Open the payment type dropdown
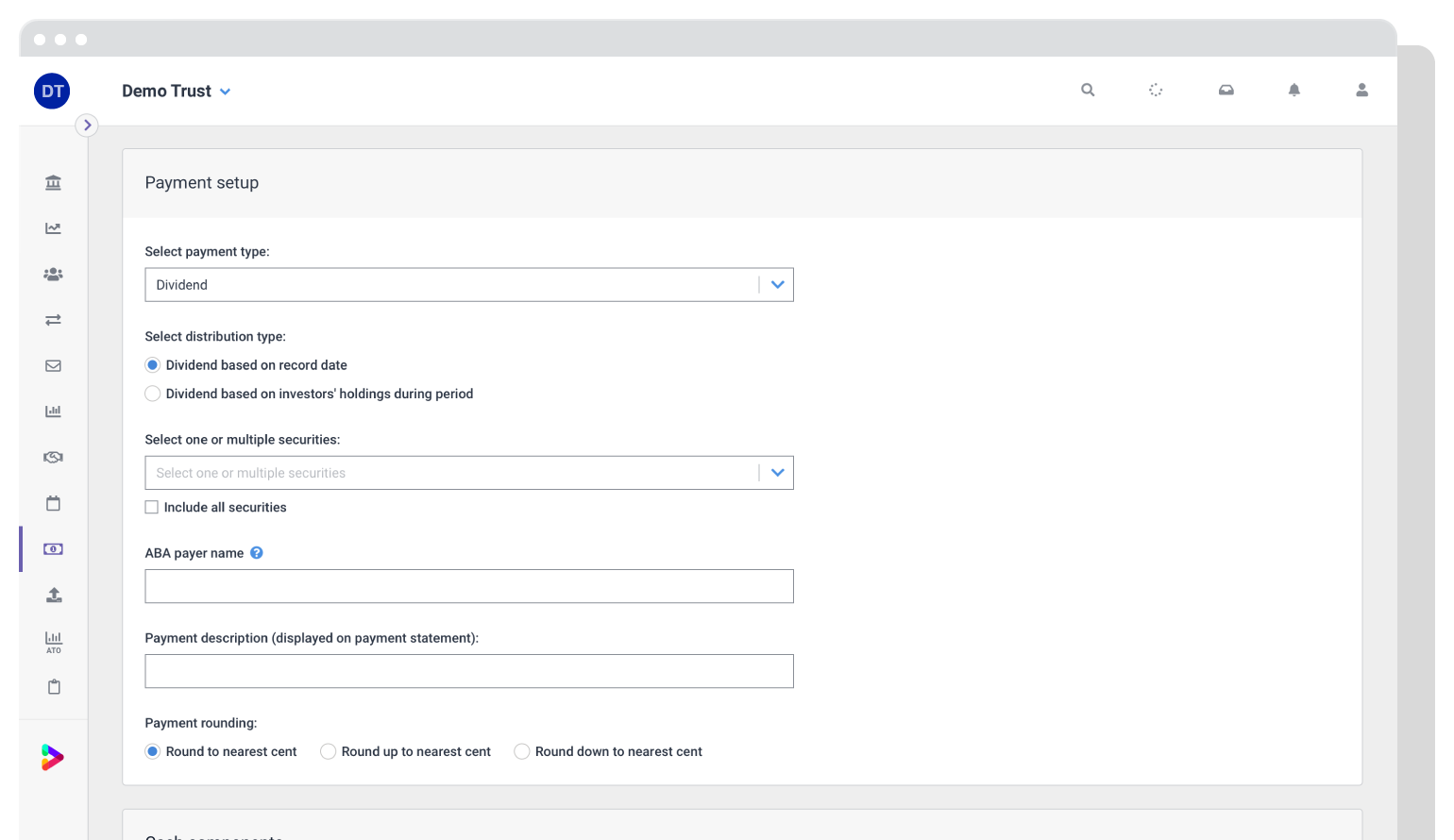1454x840 pixels. 777,284
